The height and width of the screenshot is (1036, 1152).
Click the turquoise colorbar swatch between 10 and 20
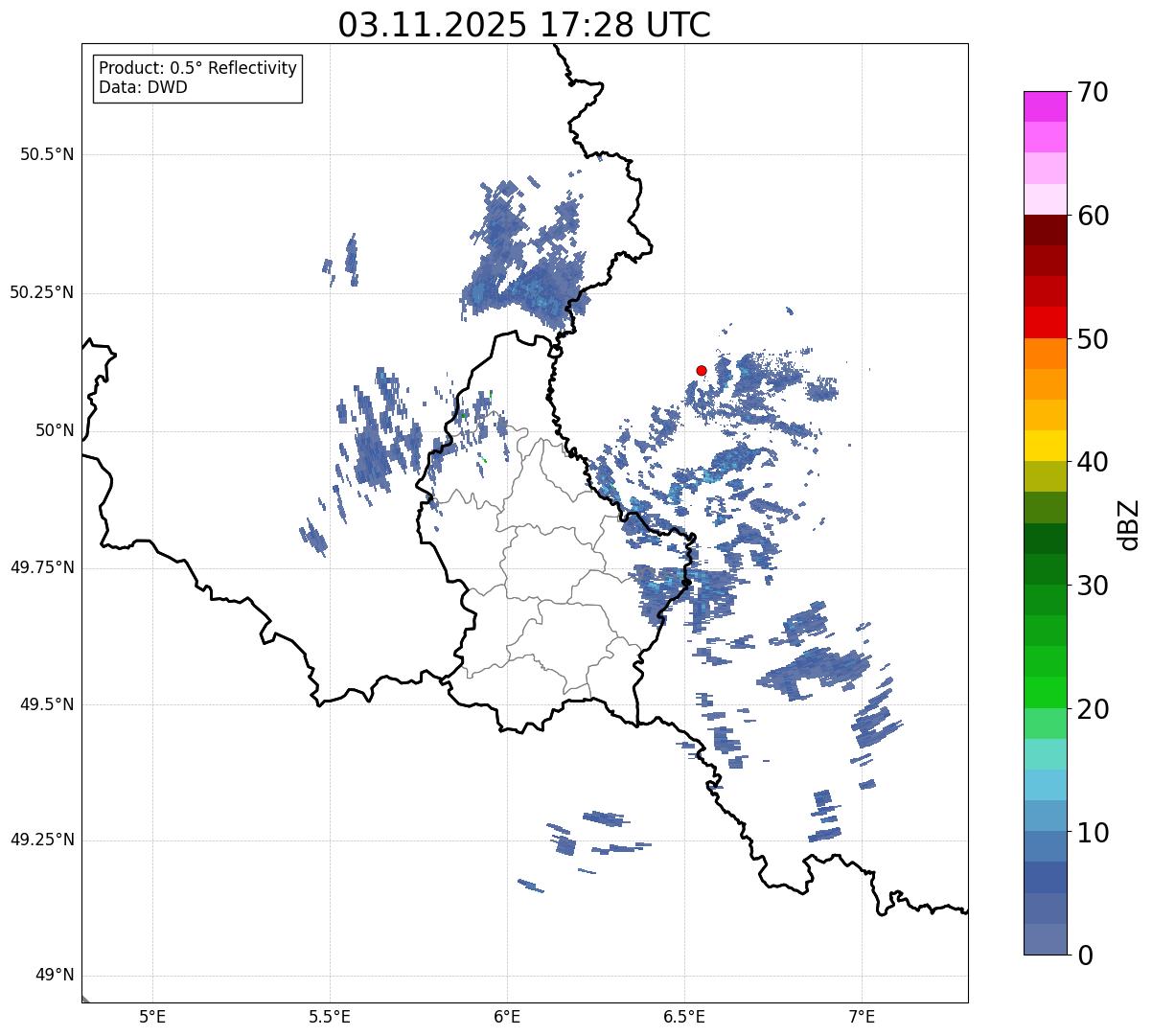1046,754
